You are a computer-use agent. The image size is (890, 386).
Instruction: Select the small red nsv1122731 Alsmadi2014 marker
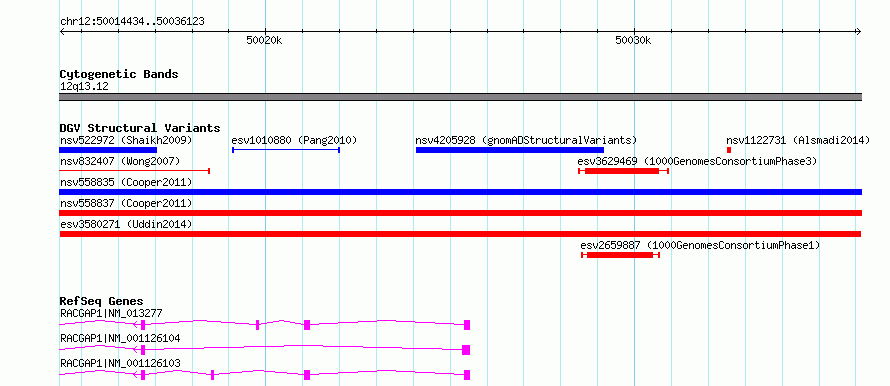pos(729,150)
